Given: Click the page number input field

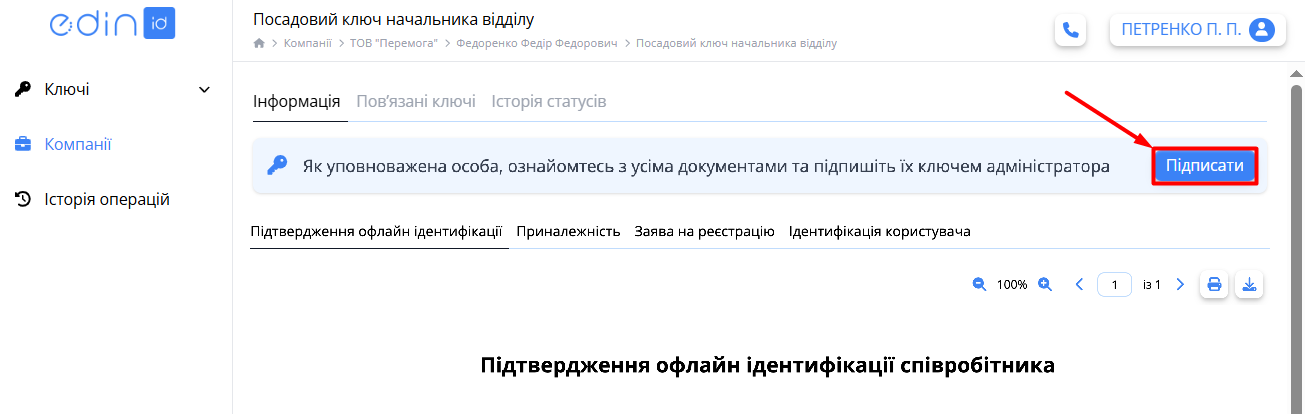Looking at the screenshot, I should tap(1114, 284).
